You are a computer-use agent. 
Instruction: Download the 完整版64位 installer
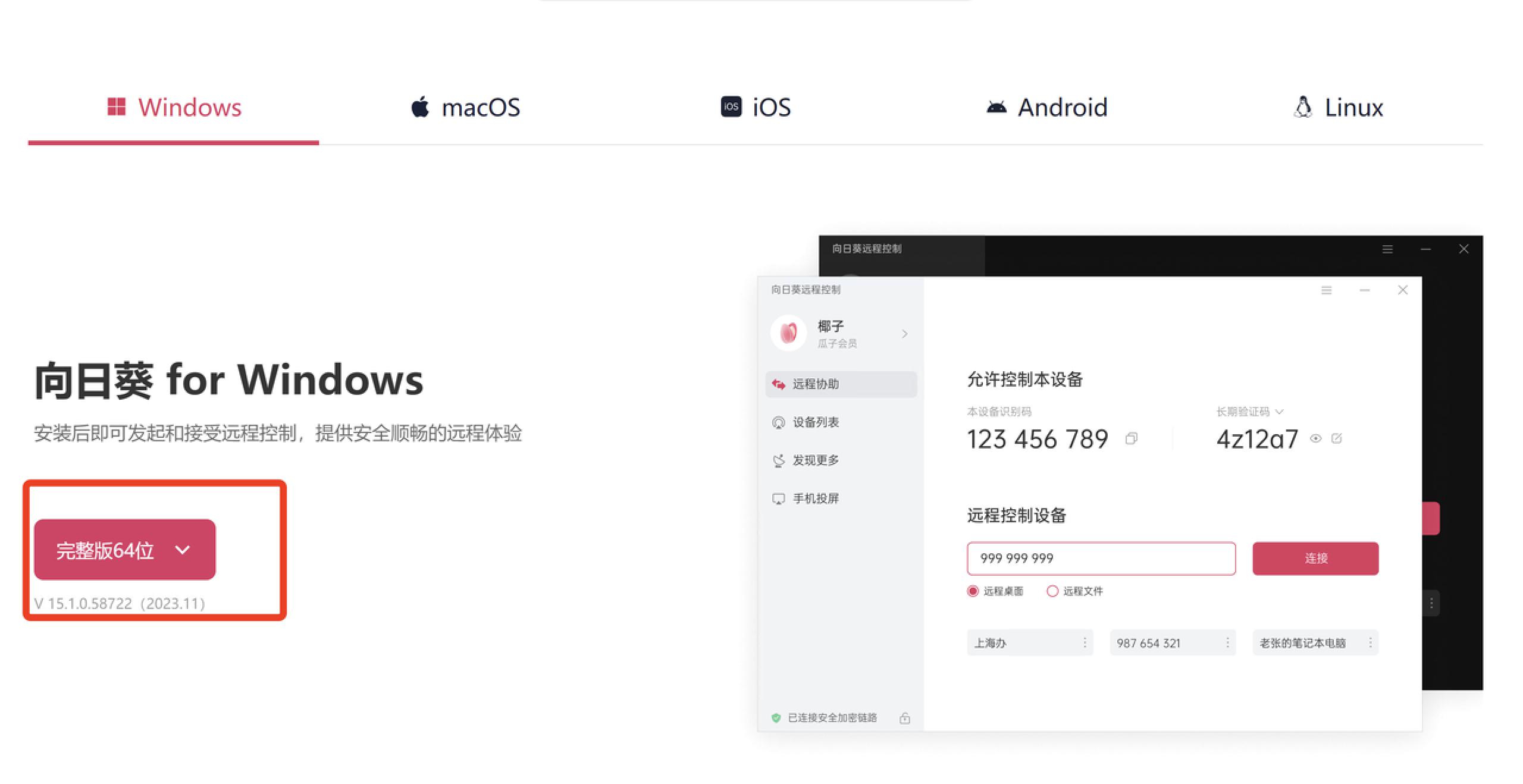pyautogui.click(x=125, y=550)
